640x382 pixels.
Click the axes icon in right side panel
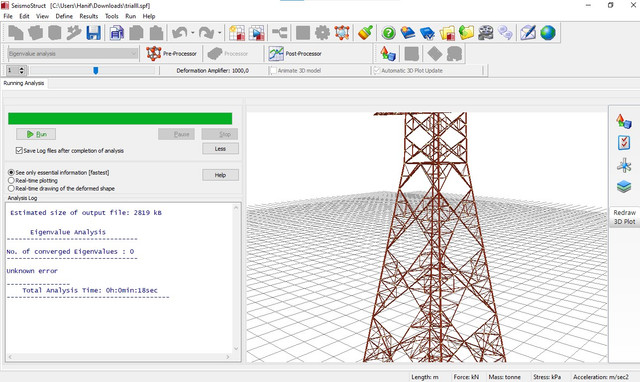coord(624,165)
